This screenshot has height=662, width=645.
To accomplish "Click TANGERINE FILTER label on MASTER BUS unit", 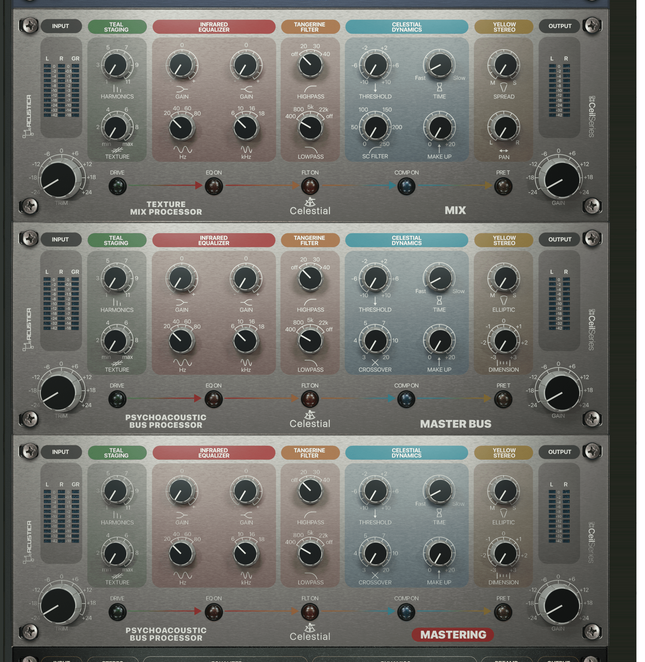I will tap(310, 240).
